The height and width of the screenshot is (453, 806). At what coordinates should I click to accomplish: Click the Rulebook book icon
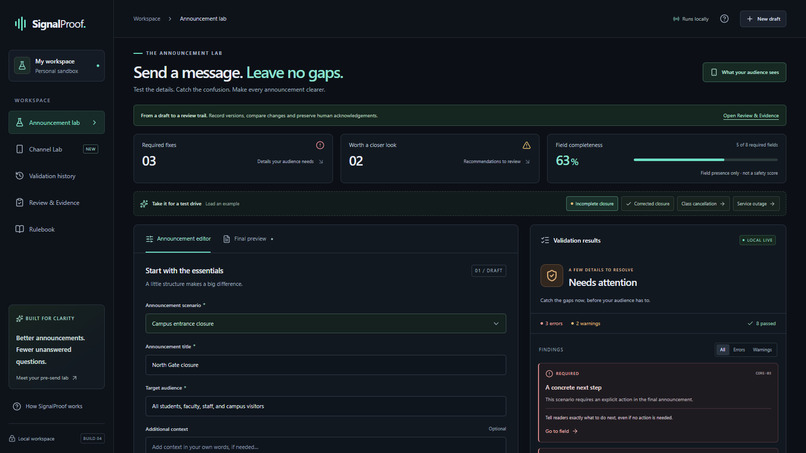click(x=20, y=229)
